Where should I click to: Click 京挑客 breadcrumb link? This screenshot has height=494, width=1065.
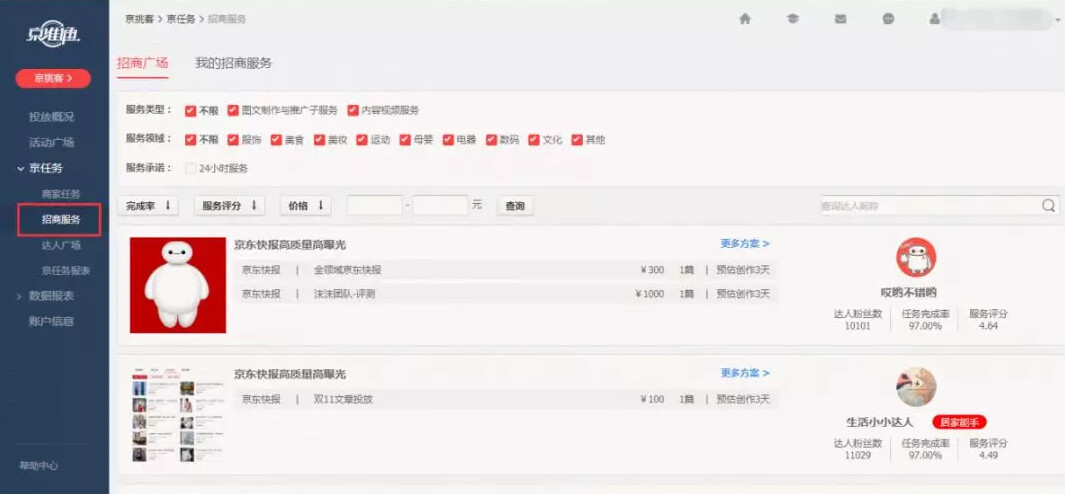tap(139, 19)
